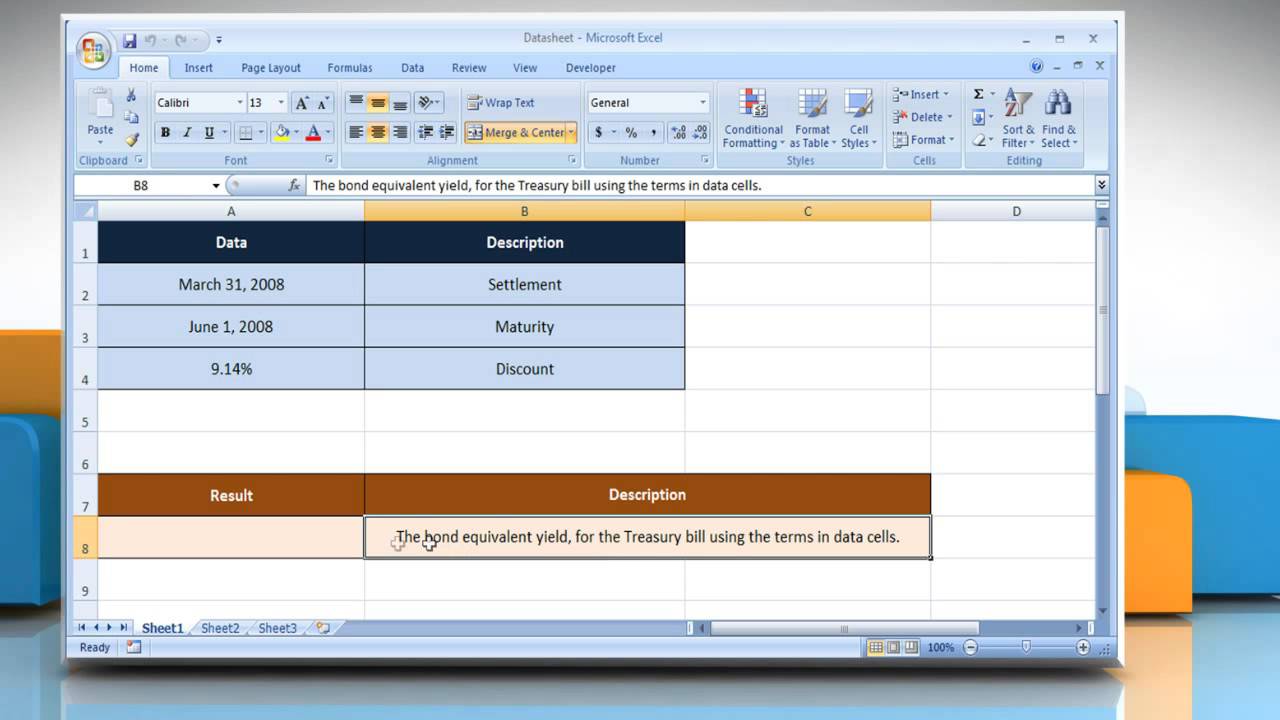Click Insert cells button

tap(922, 94)
